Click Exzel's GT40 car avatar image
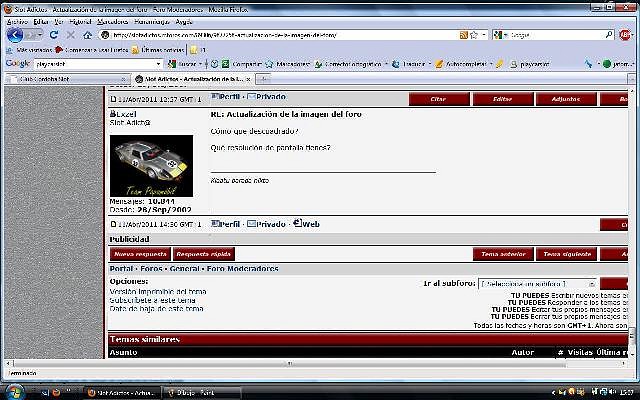This screenshot has width=640, height=400. coord(151,166)
